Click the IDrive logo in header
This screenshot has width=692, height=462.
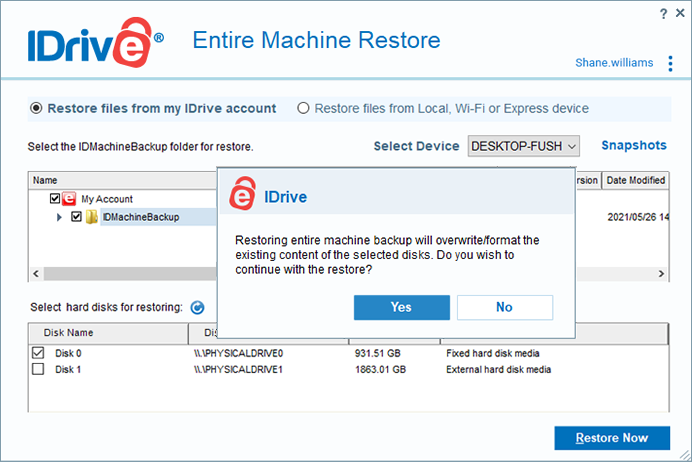96,43
